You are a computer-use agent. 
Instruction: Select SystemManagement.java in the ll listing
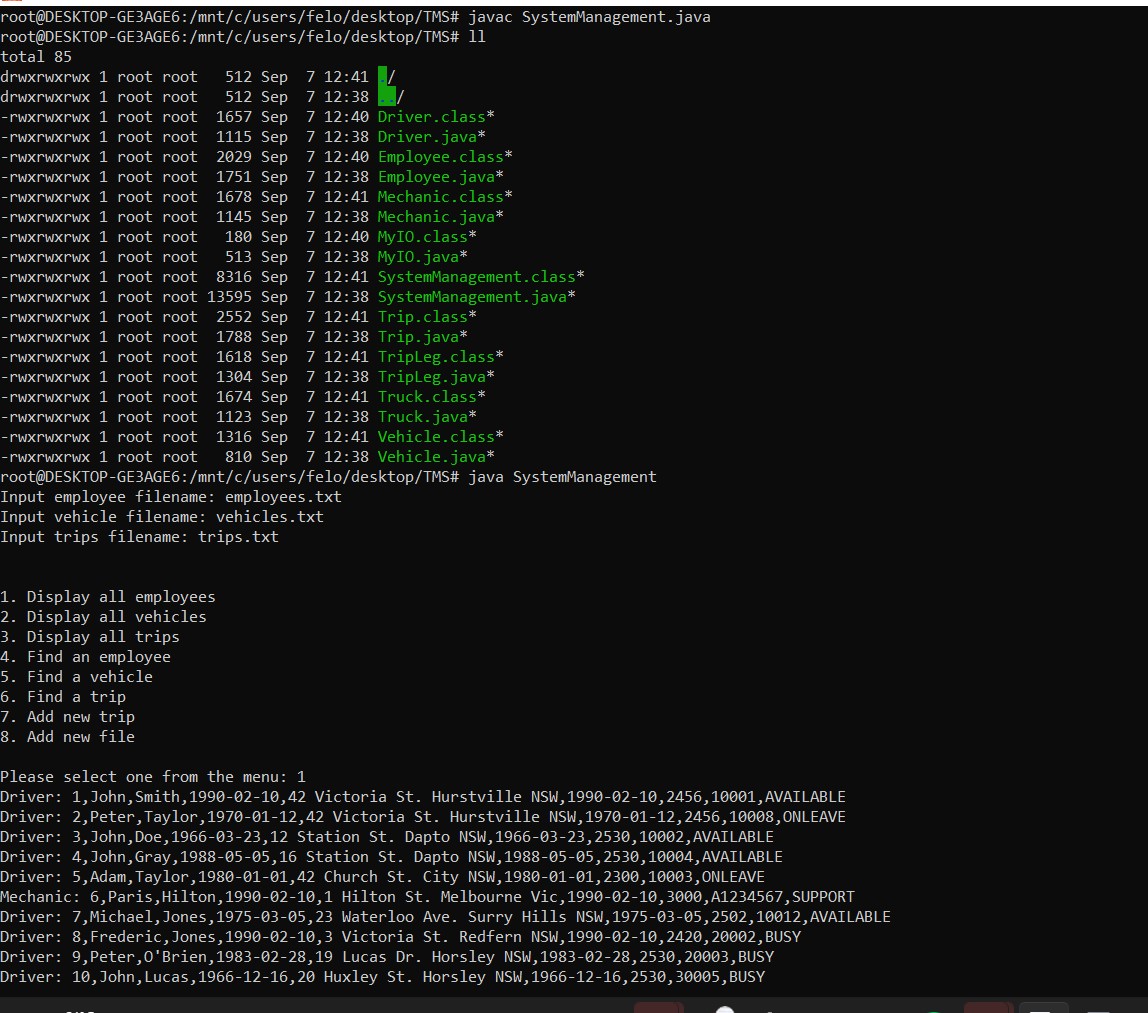[x=472, y=297]
